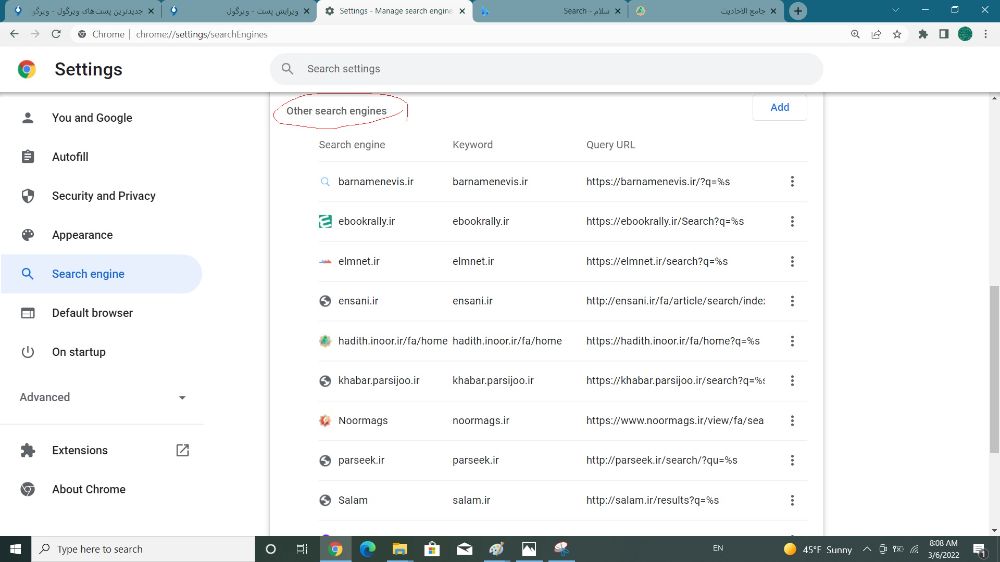Open more actions for Salam search engine
This screenshot has height=562, width=1000.
(x=792, y=500)
